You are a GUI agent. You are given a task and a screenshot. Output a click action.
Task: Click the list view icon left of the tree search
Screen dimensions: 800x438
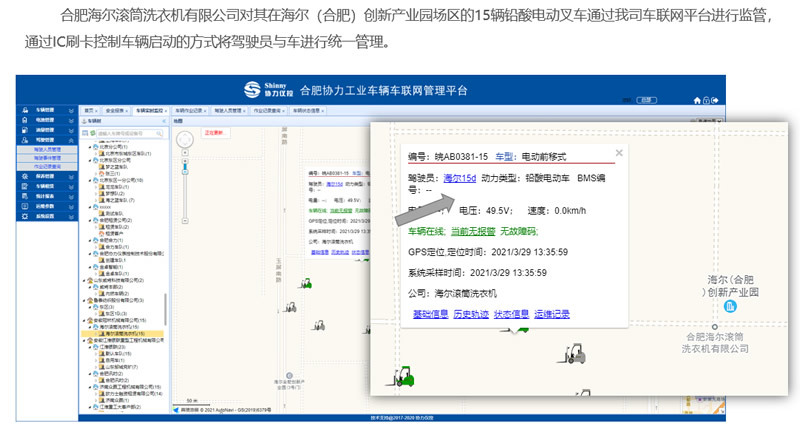[x=85, y=133]
